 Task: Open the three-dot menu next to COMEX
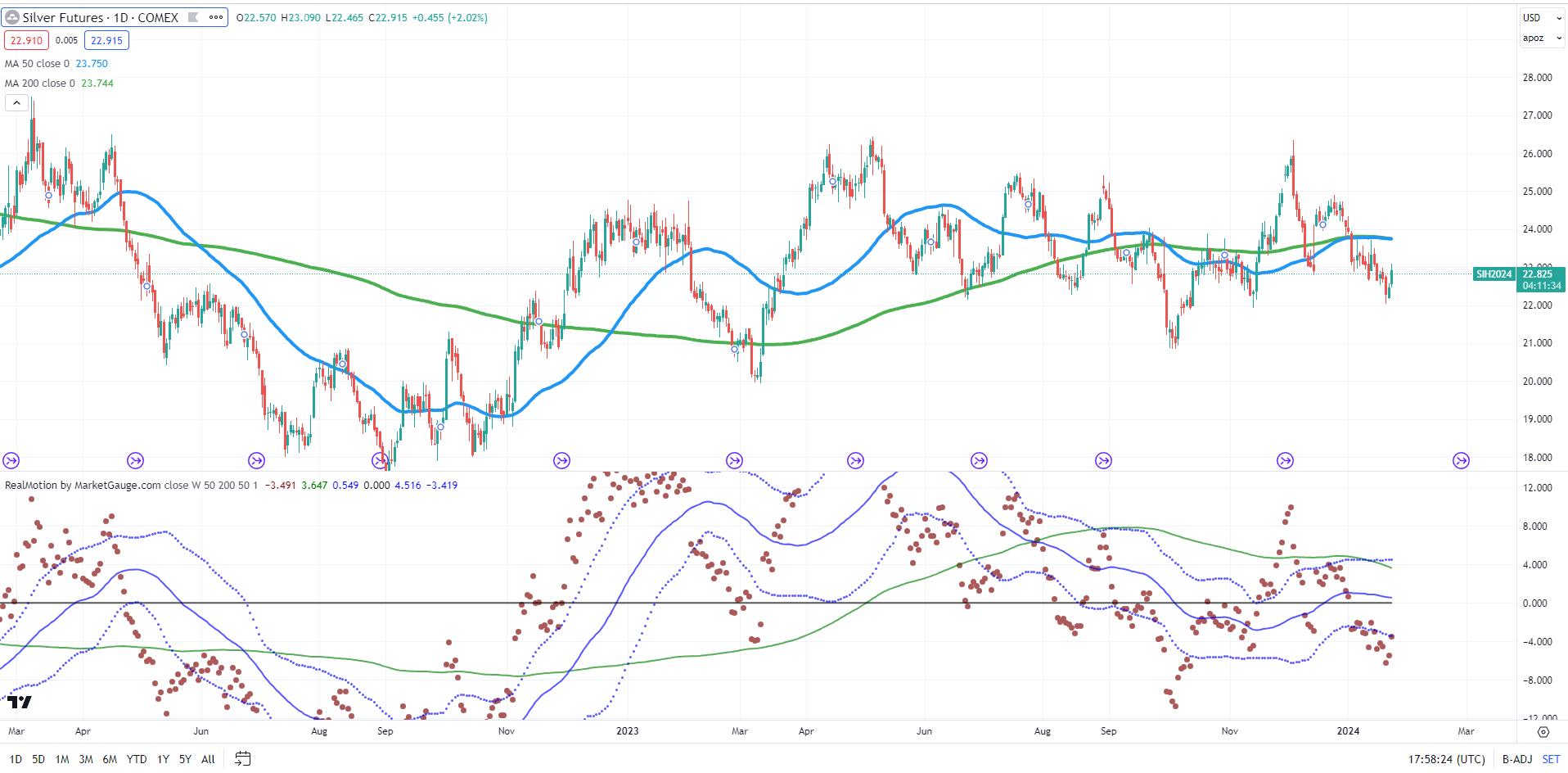click(x=216, y=17)
